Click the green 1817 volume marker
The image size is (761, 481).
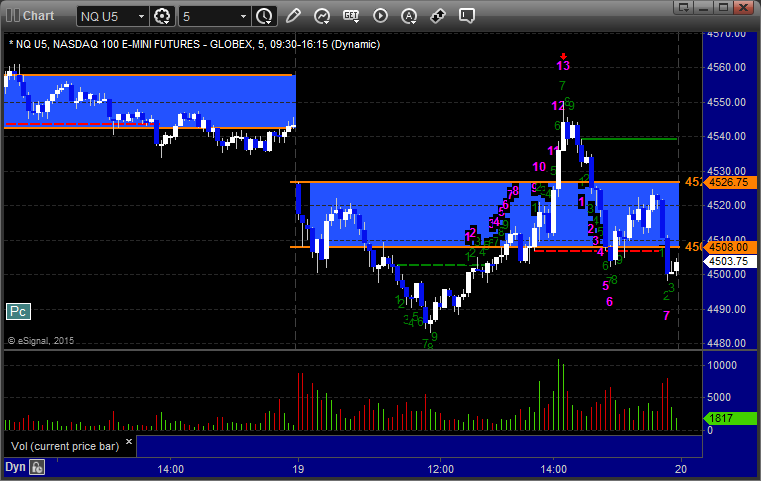click(x=729, y=418)
